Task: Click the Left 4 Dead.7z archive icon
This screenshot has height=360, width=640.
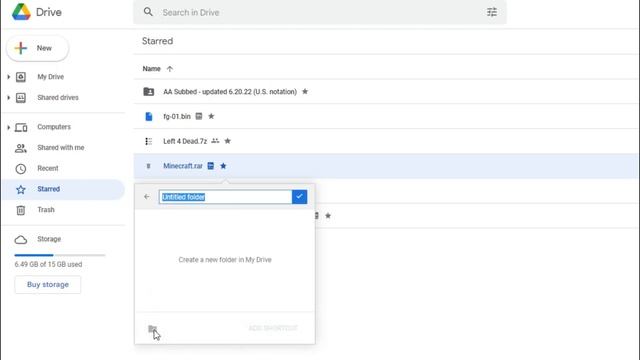Action: pyautogui.click(x=149, y=141)
